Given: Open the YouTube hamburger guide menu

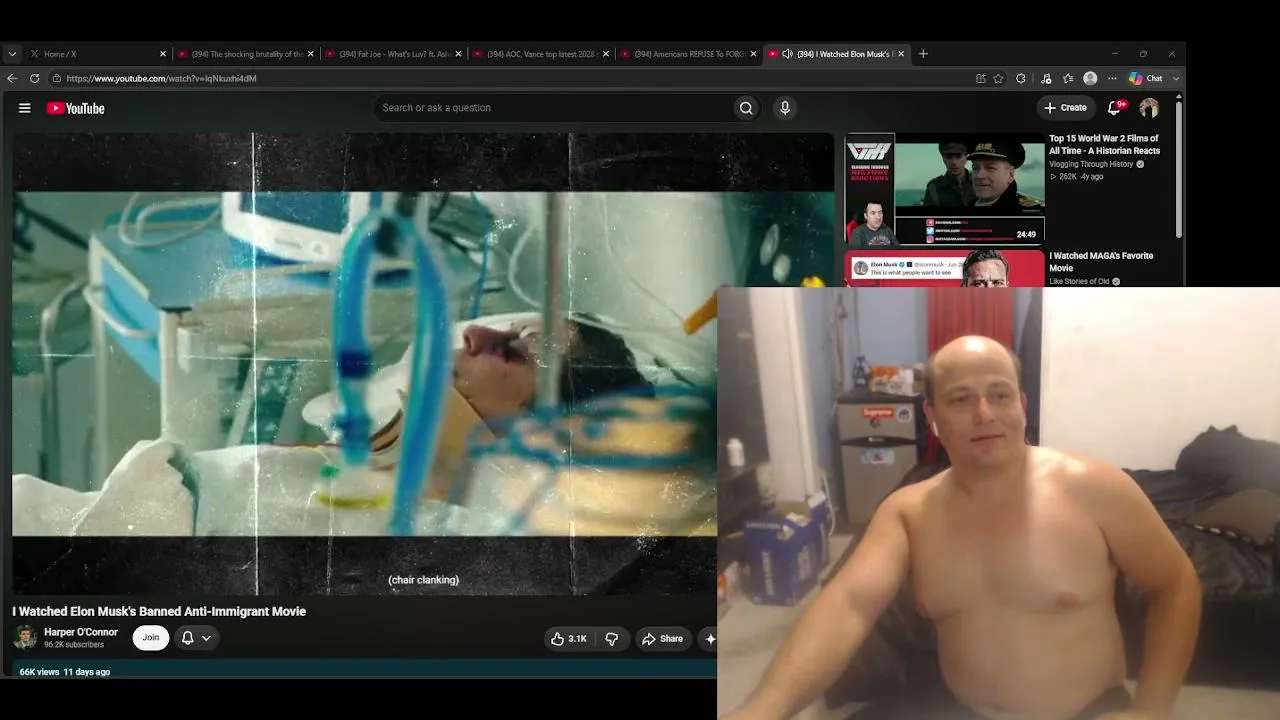Looking at the screenshot, I should click(x=25, y=108).
